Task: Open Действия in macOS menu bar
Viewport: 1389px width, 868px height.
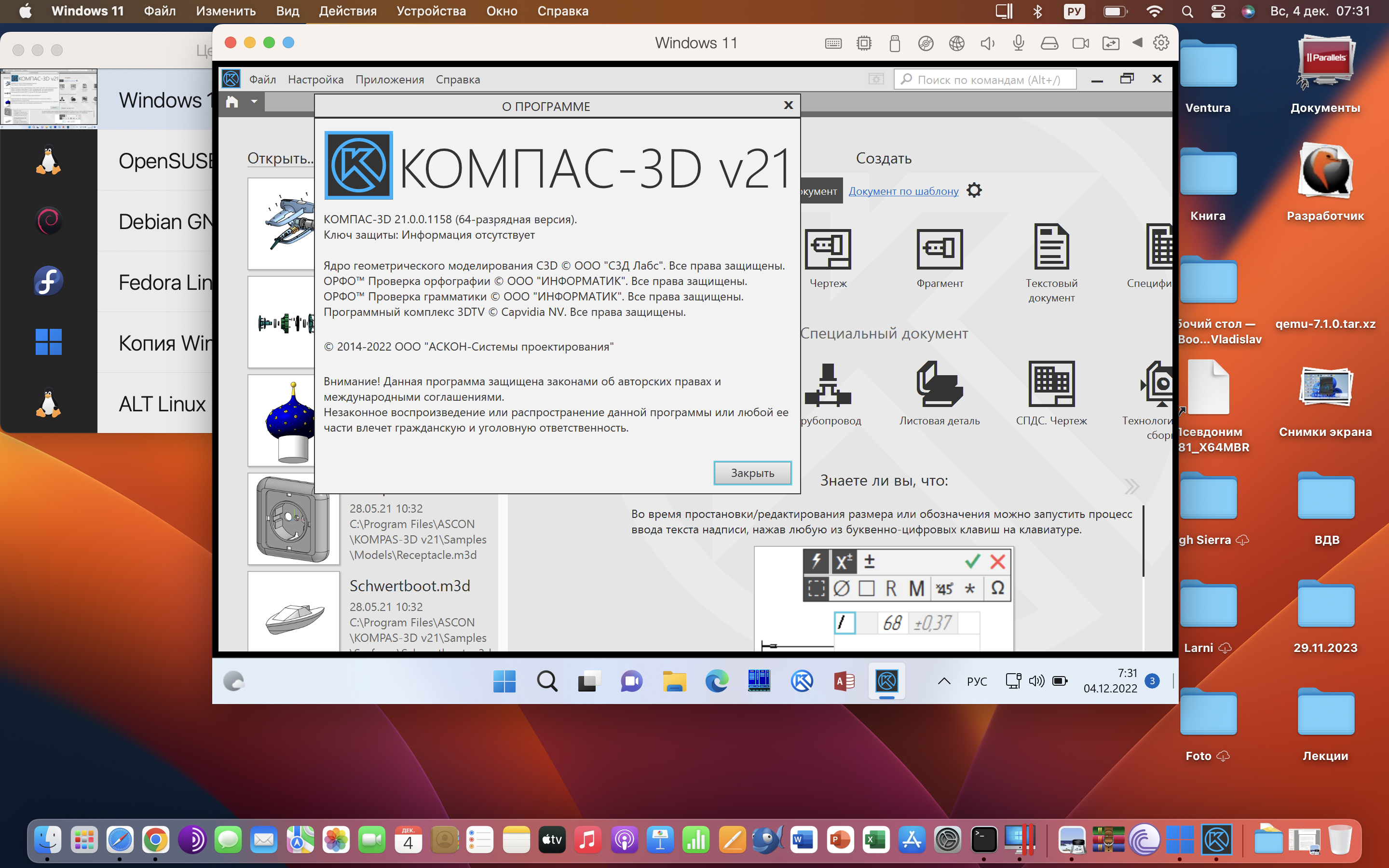Action: coord(347,11)
